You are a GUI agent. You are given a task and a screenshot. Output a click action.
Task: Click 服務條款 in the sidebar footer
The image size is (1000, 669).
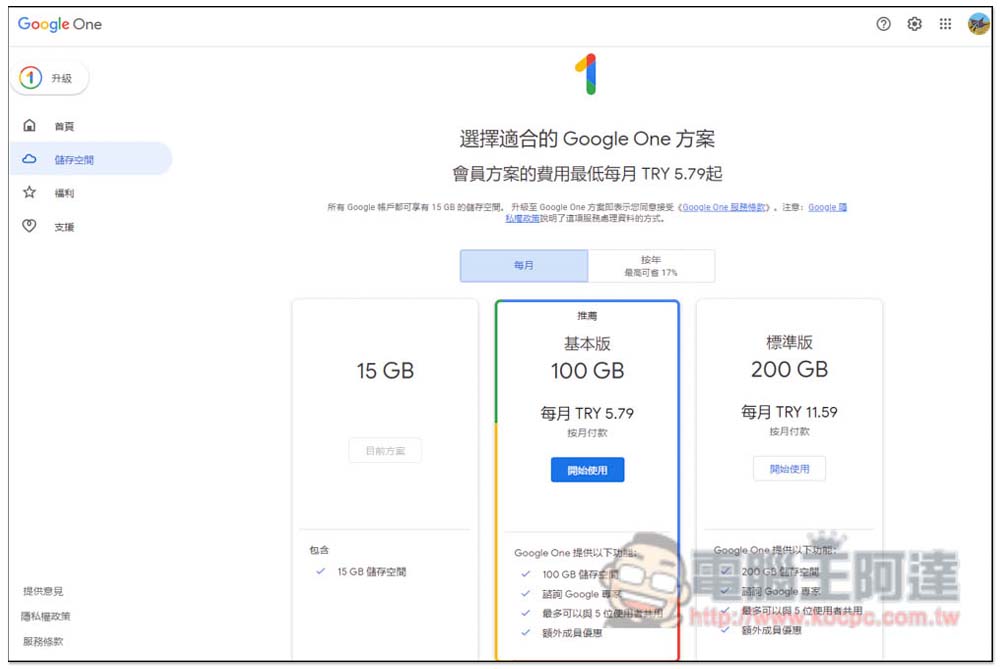click(43, 641)
